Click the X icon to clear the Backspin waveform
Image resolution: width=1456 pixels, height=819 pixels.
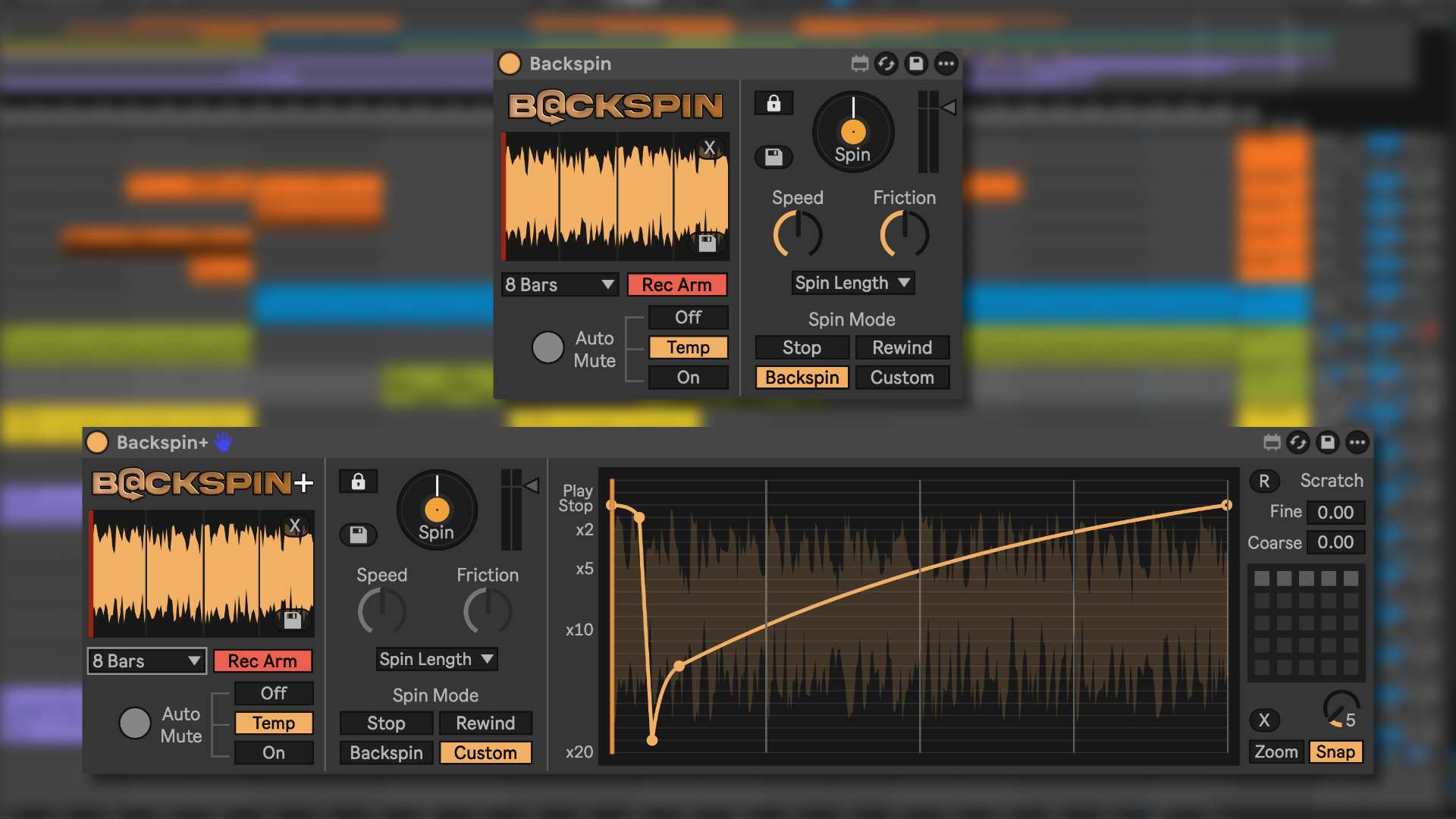pos(710,149)
